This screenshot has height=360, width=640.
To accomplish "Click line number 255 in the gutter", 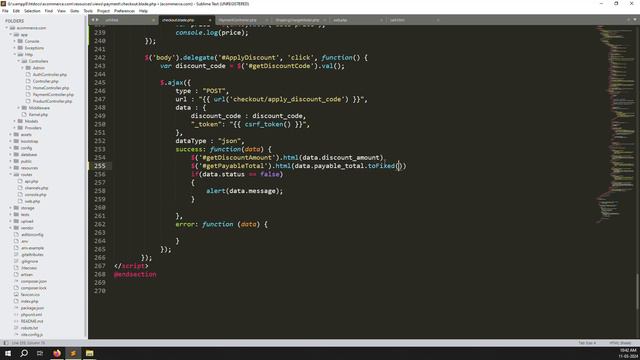I will point(100,166).
